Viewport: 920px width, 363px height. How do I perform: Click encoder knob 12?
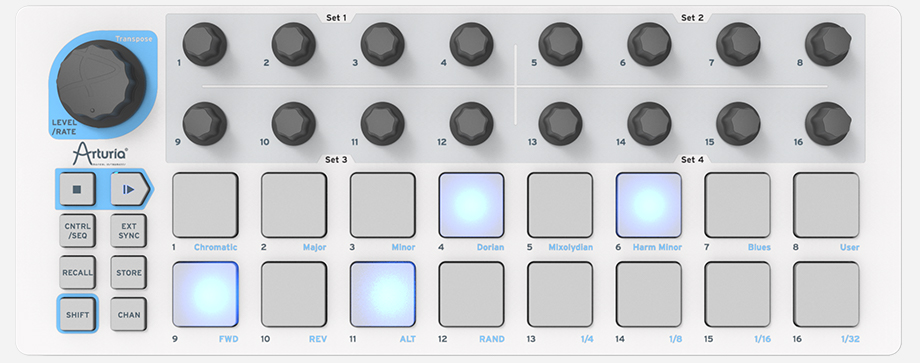coord(472,124)
